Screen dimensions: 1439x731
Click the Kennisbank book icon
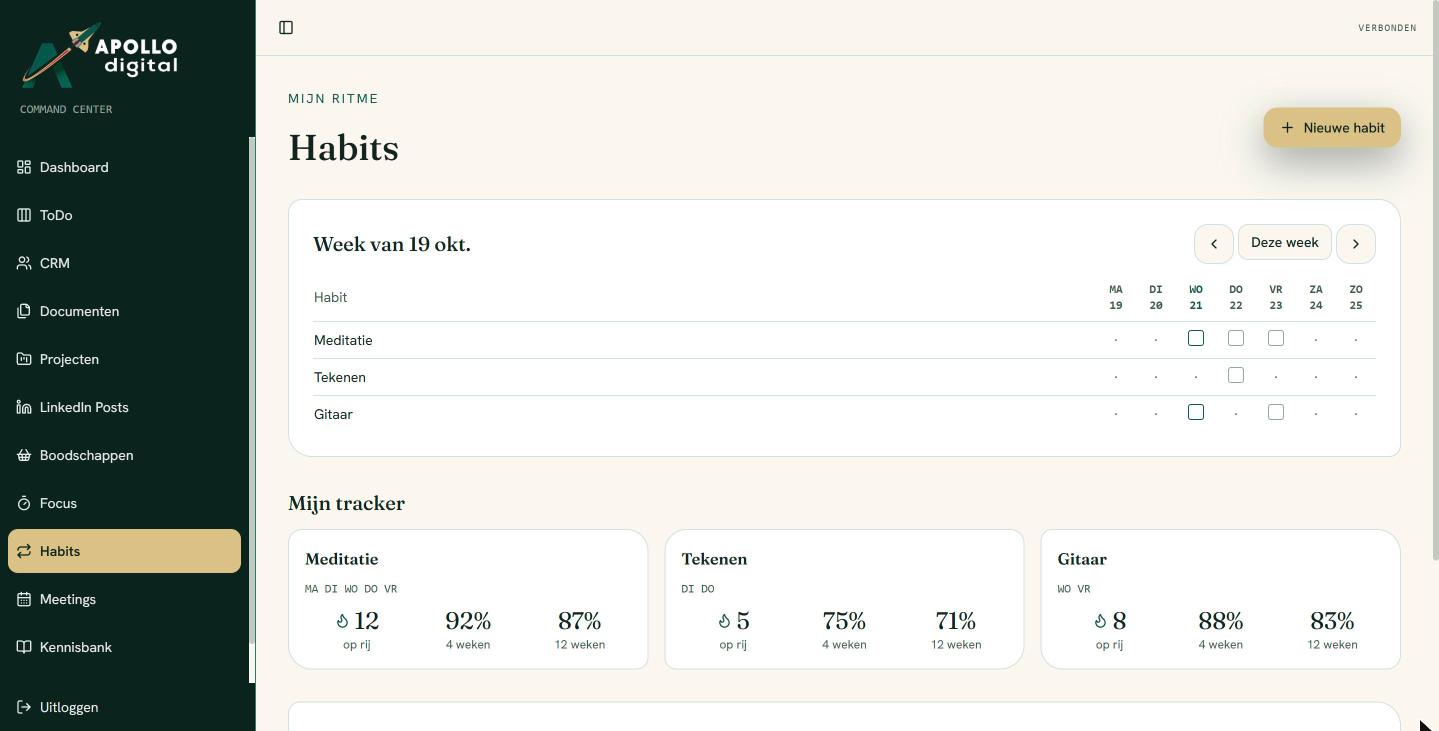coord(24,647)
